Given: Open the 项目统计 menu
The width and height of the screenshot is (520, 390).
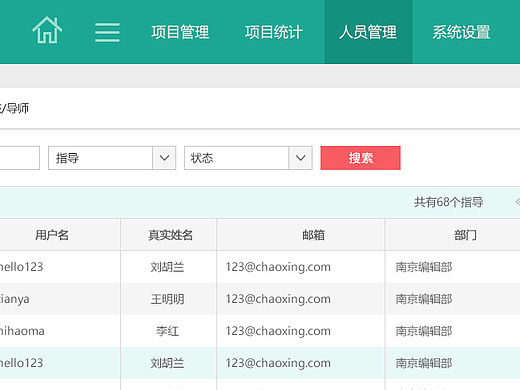Looking at the screenshot, I should tap(274, 32).
